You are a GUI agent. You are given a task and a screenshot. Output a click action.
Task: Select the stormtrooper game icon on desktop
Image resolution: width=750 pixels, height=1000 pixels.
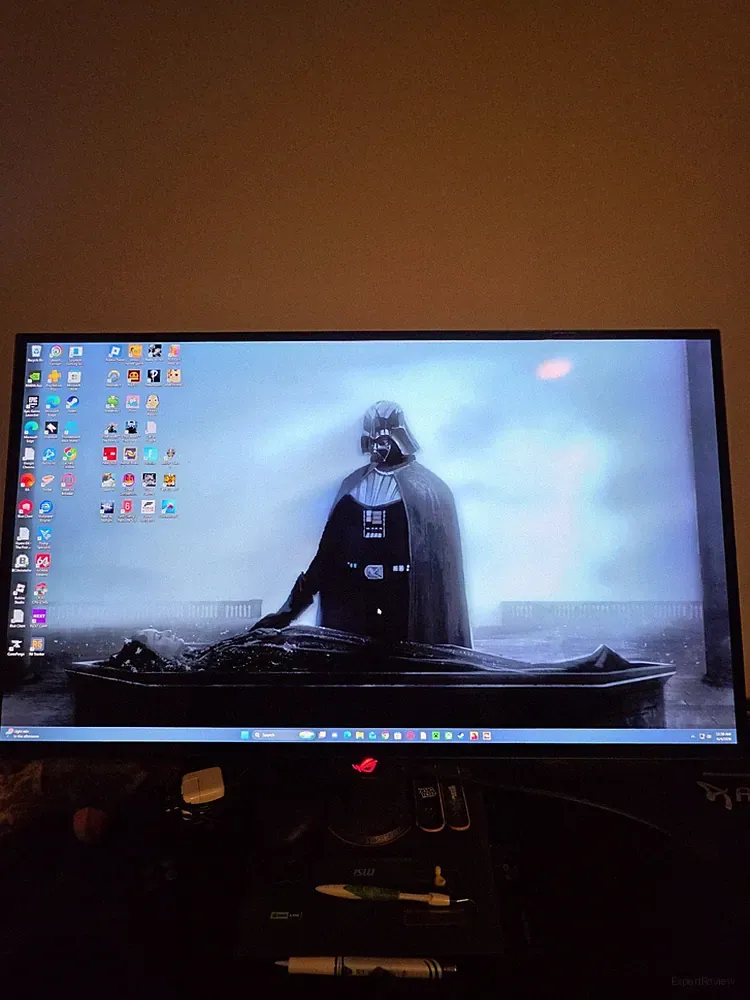coord(149,480)
